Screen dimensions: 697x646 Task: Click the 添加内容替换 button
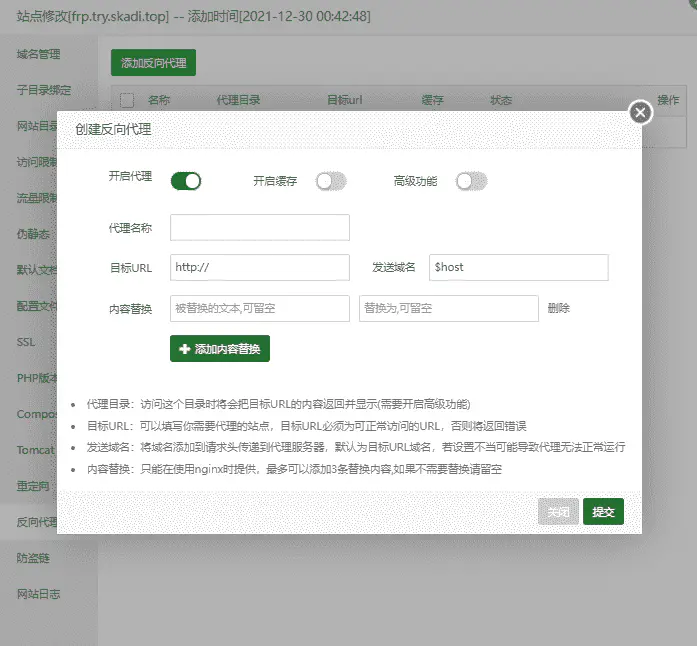point(220,349)
